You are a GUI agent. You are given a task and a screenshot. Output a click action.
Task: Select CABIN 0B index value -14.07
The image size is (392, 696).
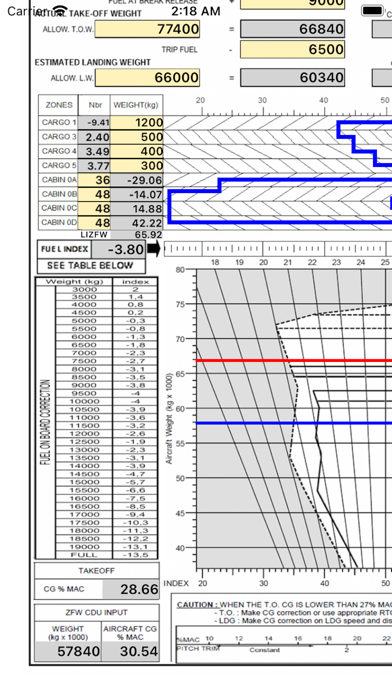point(137,194)
